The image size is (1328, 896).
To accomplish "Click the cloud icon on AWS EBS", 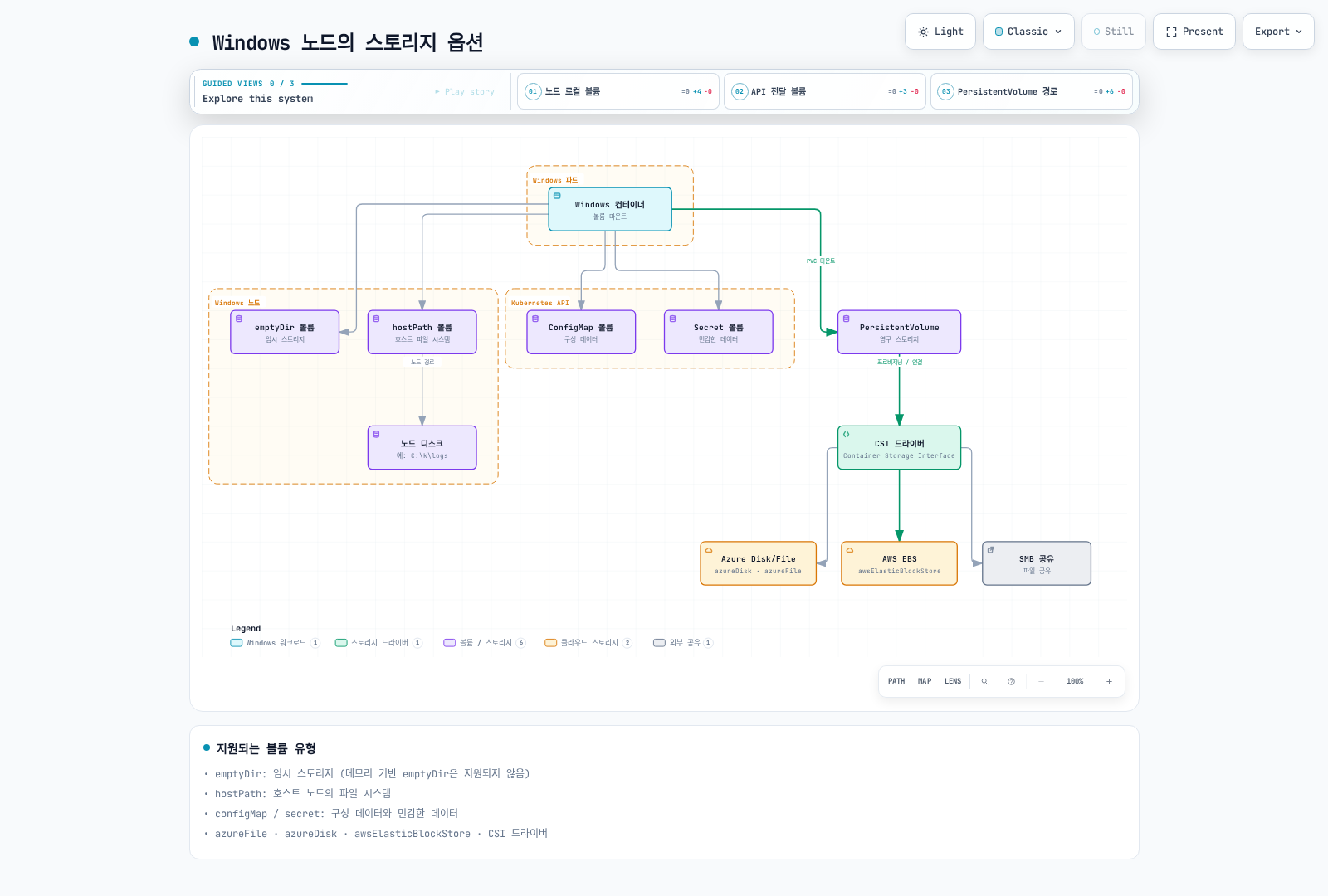I will 850,550.
